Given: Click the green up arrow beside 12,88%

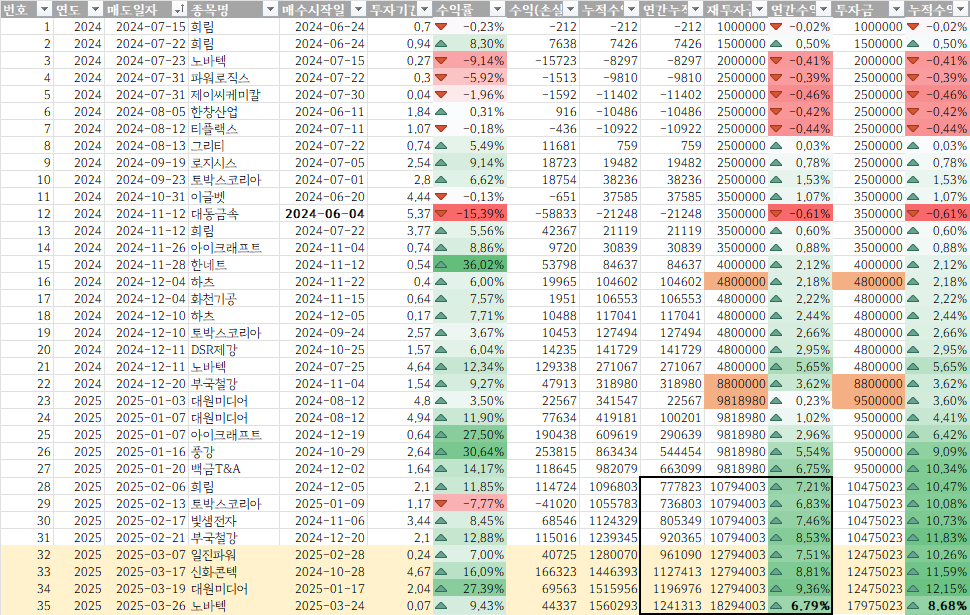Looking at the screenshot, I should pyautogui.click(x=441, y=538).
